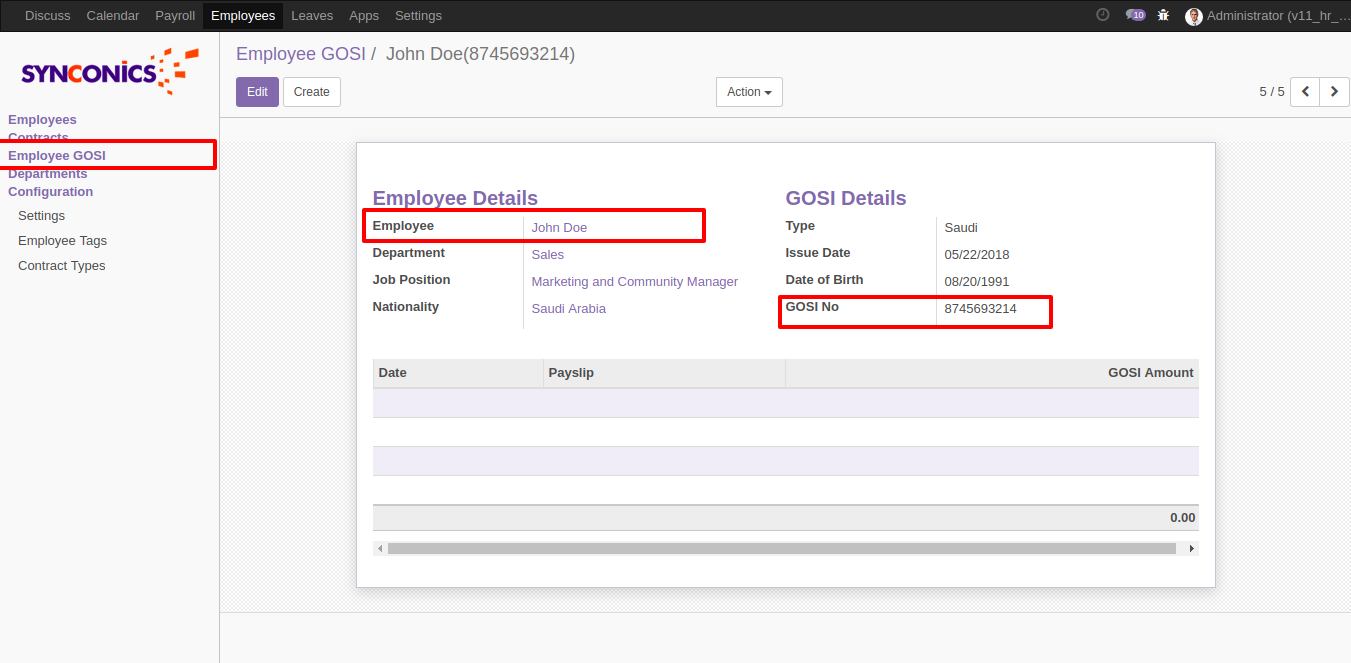1351x663 pixels.
Task: Open the conversations chat icon with badge
Action: (1134, 15)
